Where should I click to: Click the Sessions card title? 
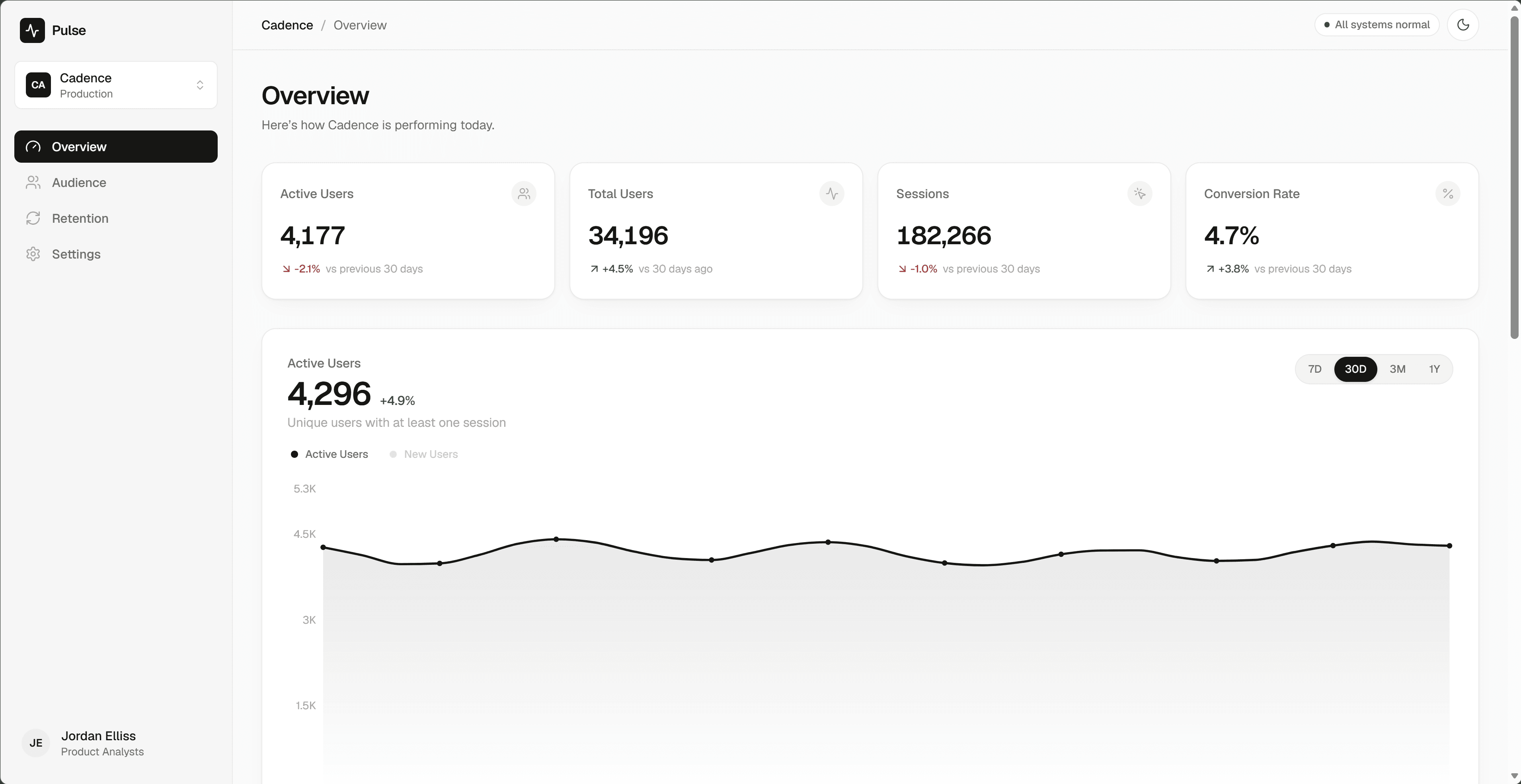pos(922,194)
